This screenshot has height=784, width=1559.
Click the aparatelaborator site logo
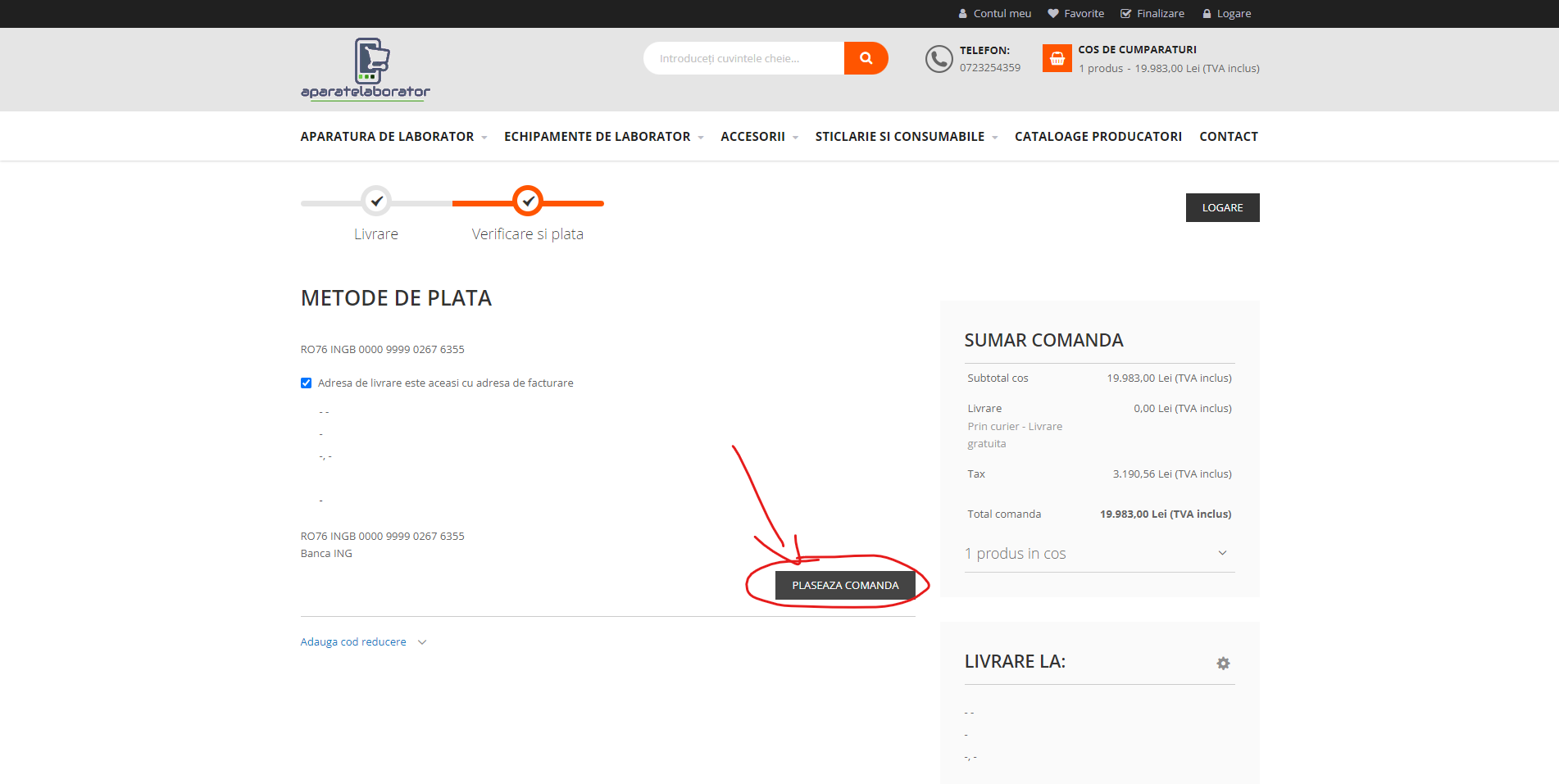(x=366, y=69)
